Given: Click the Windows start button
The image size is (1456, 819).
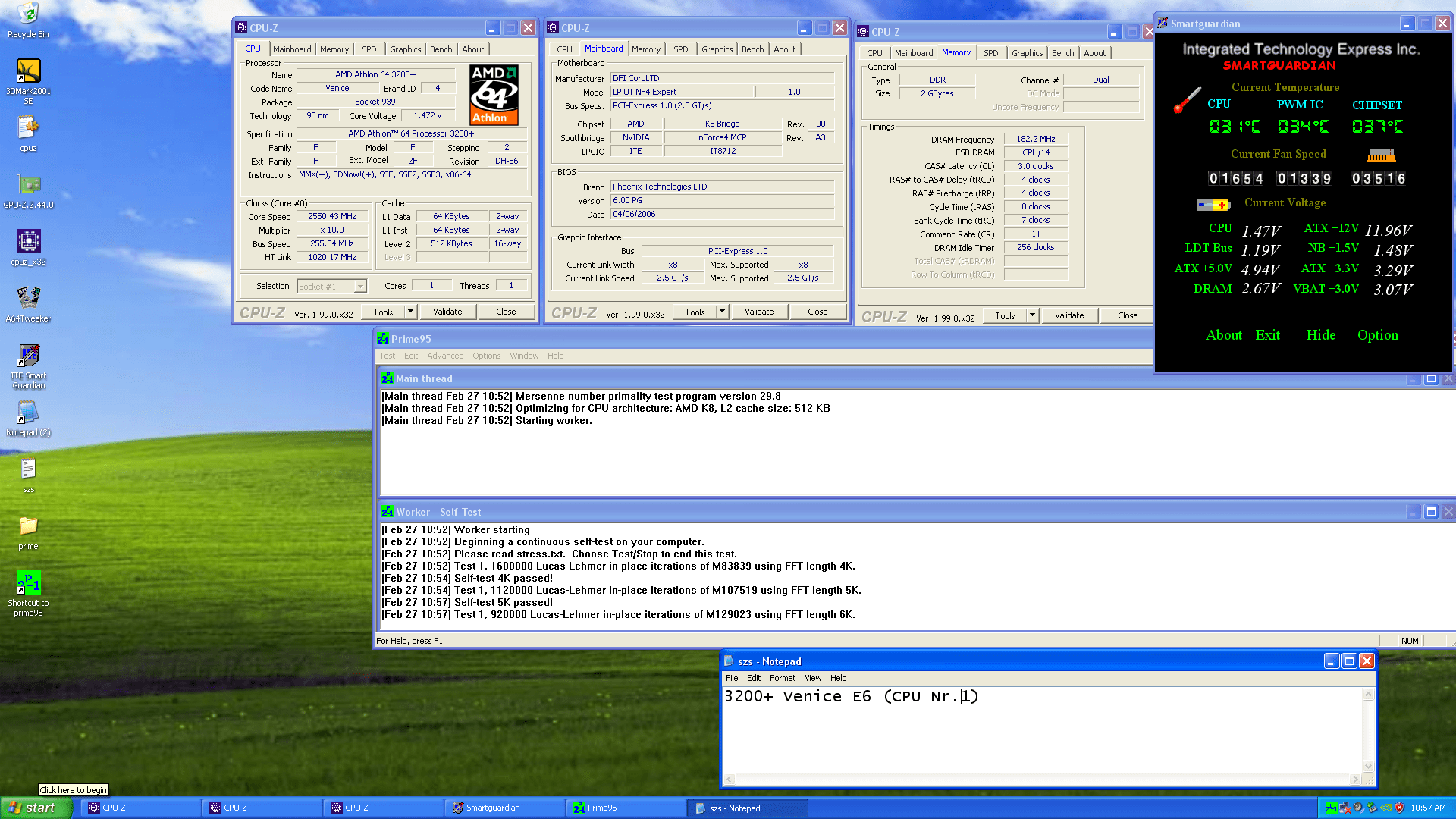Looking at the screenshot, I should coord(36,808).
